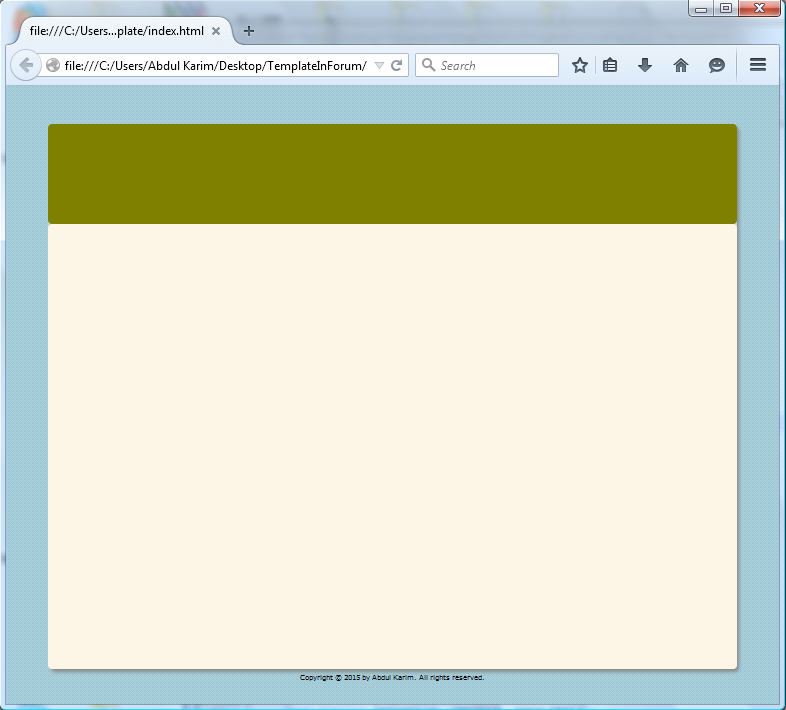Go back using the back arrow

tap(25, 65)
